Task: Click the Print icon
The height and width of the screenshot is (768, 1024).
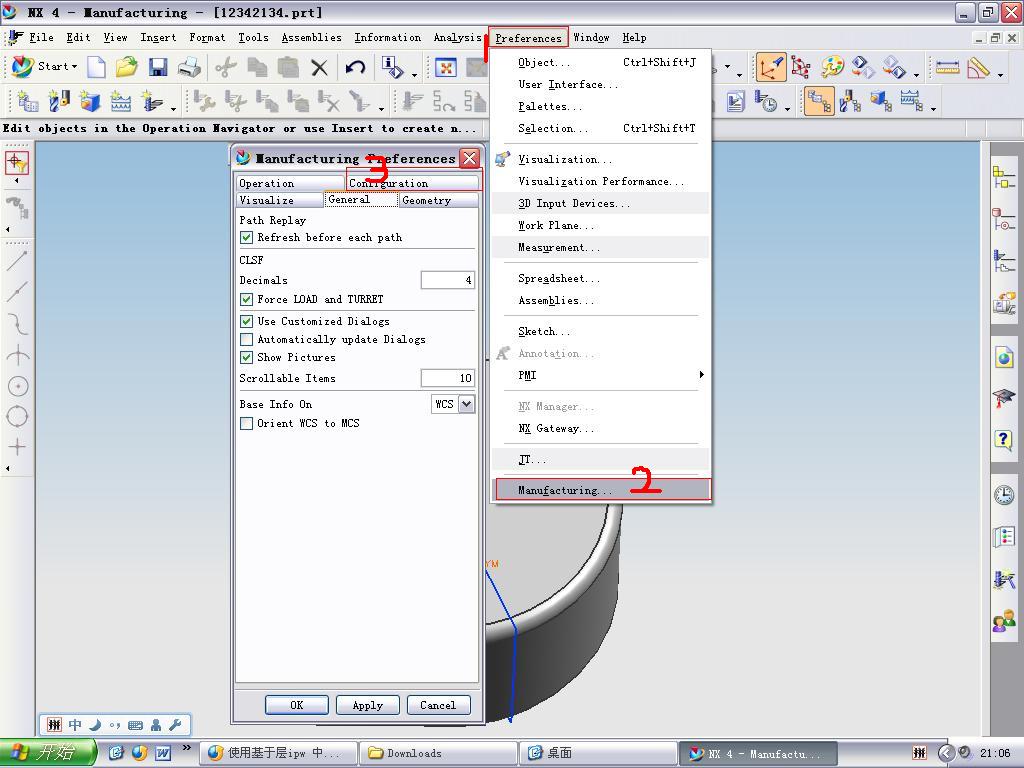Action: pos(189,67)
